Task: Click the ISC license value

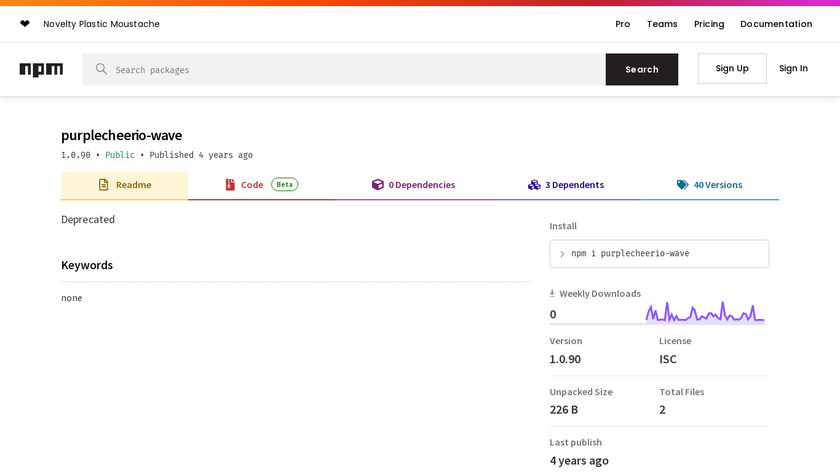Action: (x=668, y=359)
